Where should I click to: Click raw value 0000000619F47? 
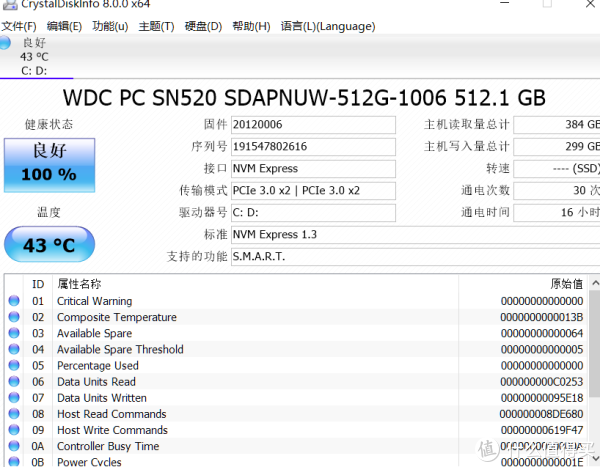click(x=541, y=430)
